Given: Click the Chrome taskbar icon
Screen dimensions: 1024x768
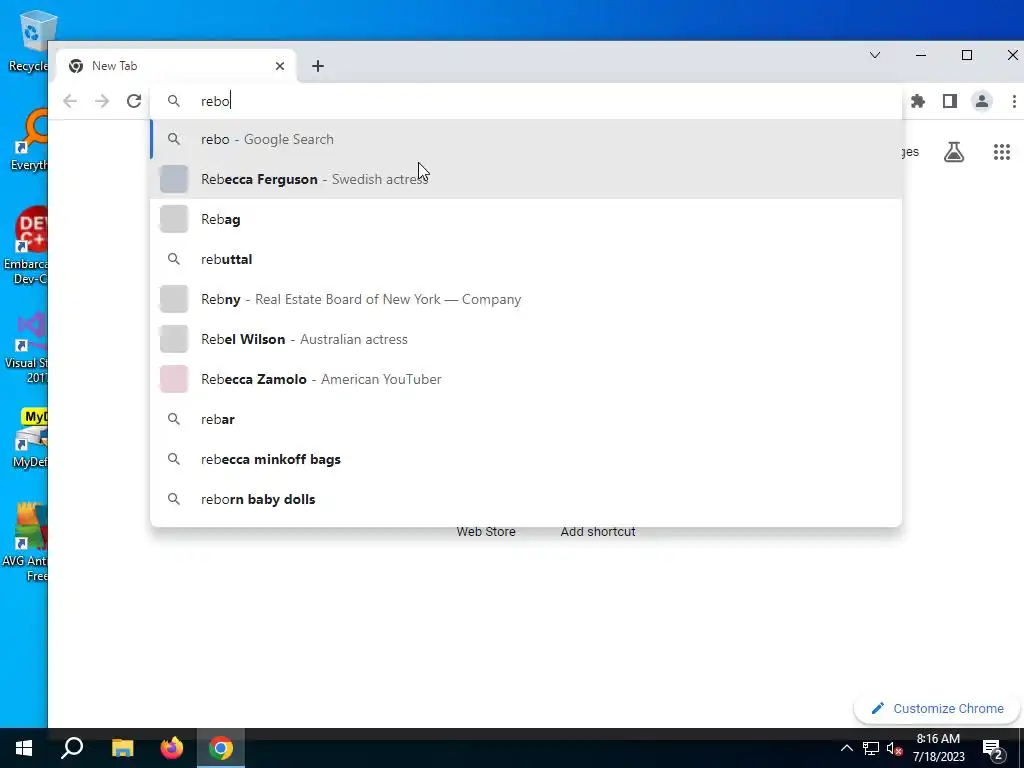Looking at the screenshot, I should pos(221,748).
